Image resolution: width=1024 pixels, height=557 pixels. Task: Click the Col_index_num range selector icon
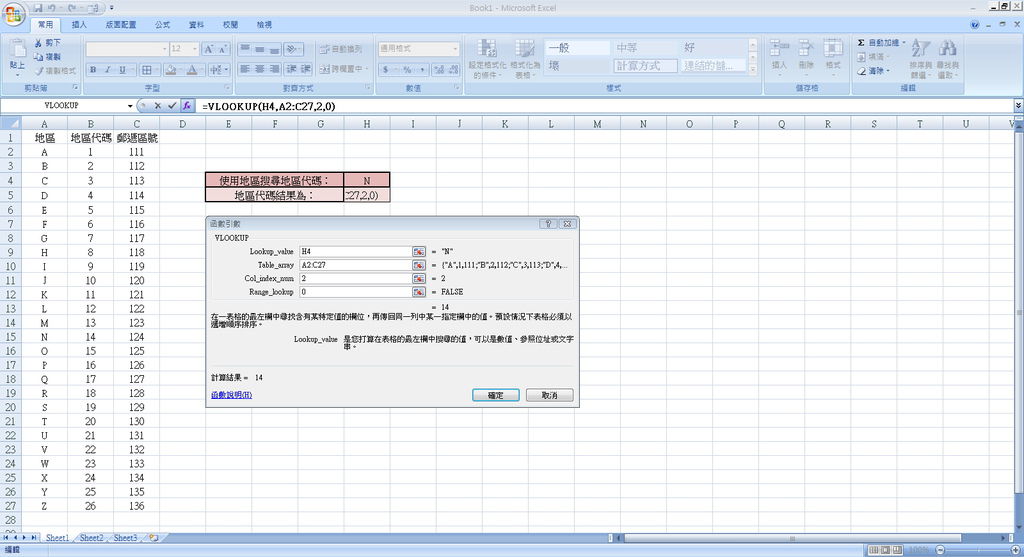(x=419, y=278)
